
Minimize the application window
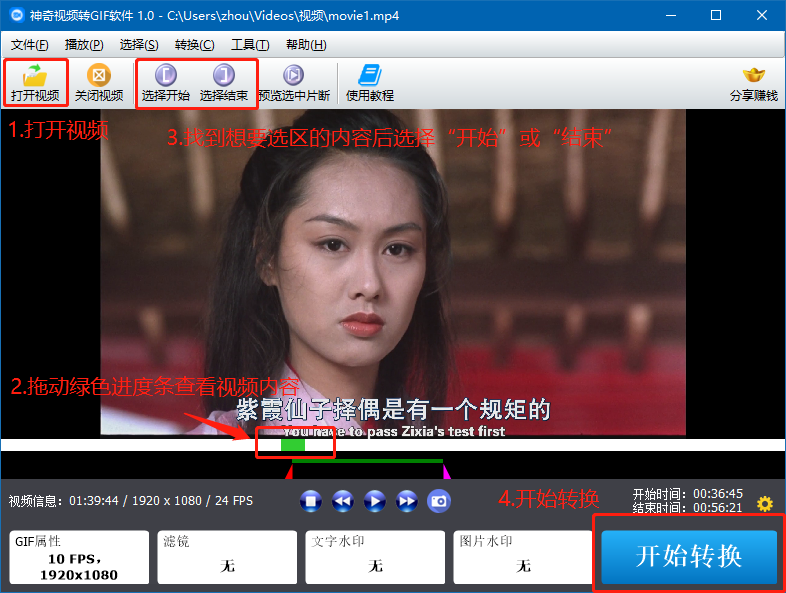point(671,16)
